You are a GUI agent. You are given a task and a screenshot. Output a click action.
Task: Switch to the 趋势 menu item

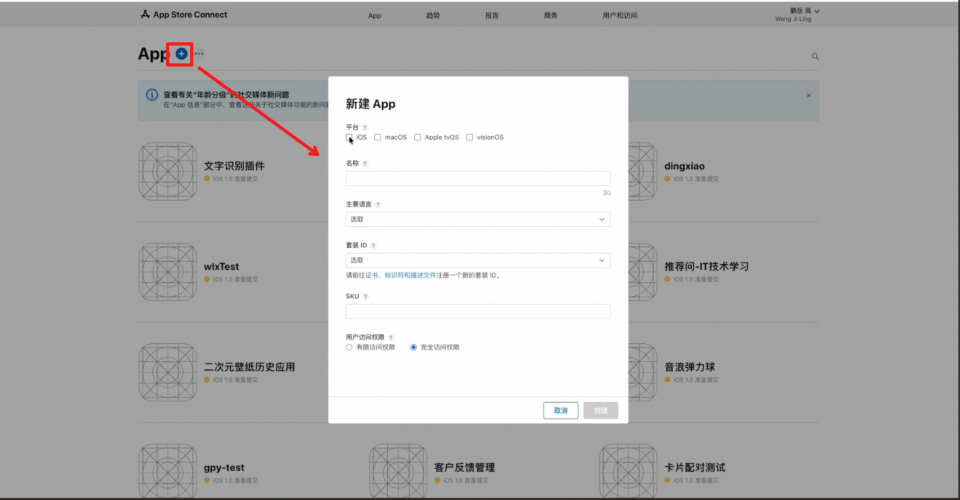coord(433,15)
